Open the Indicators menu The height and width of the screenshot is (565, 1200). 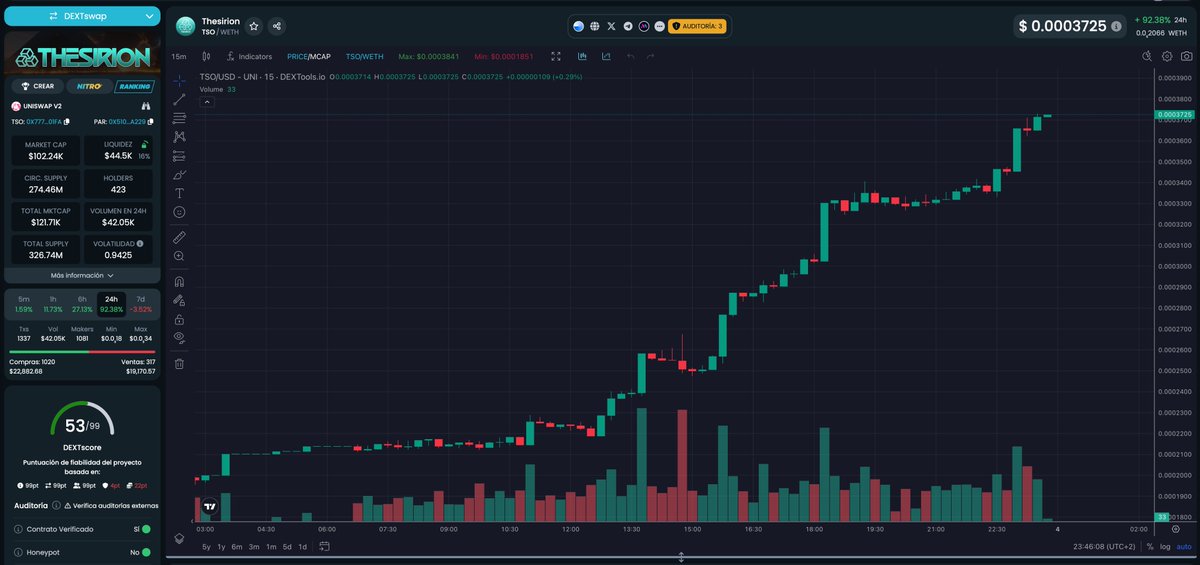click(x=249, y=57)
